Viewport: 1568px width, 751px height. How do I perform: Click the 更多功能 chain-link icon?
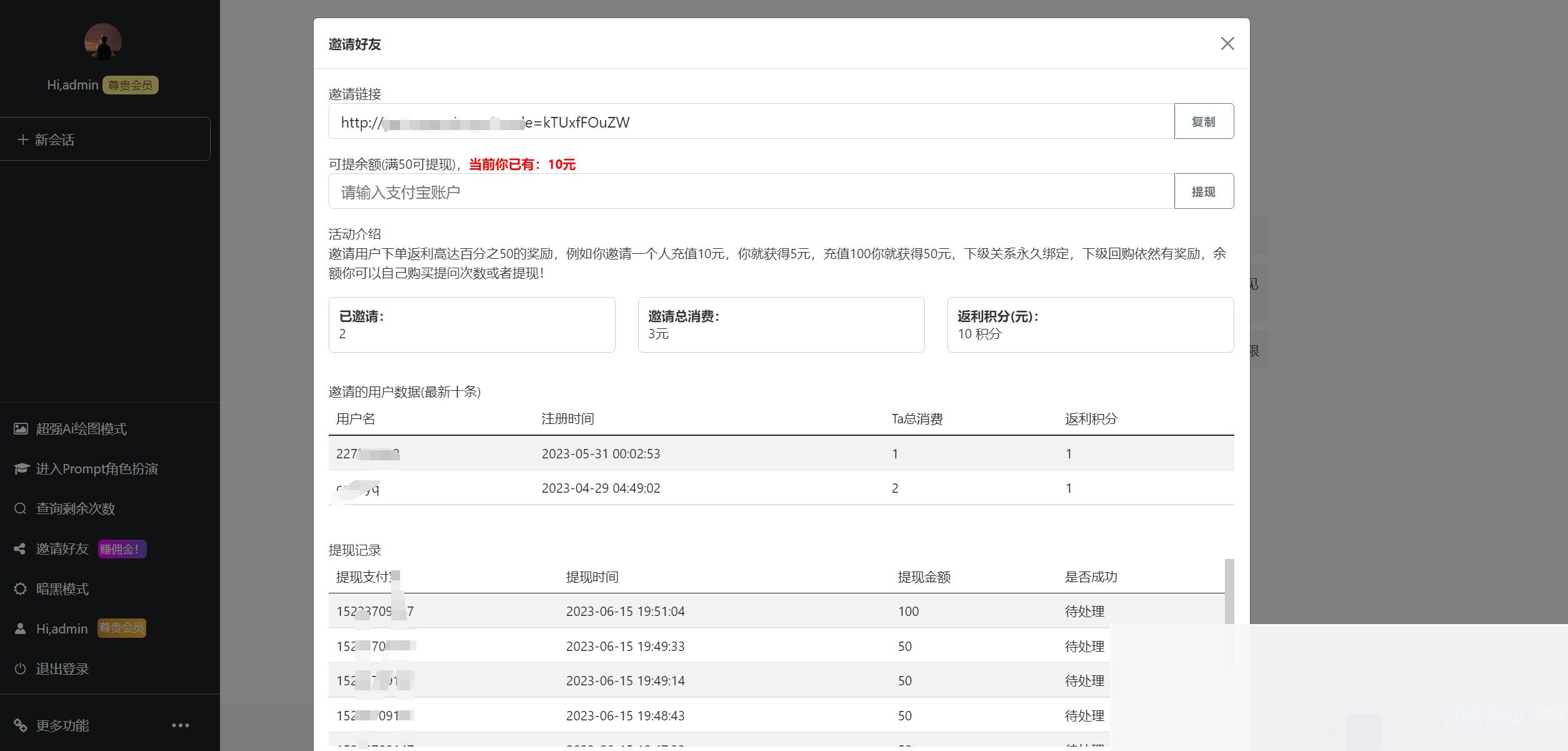(x=20, y=725)
